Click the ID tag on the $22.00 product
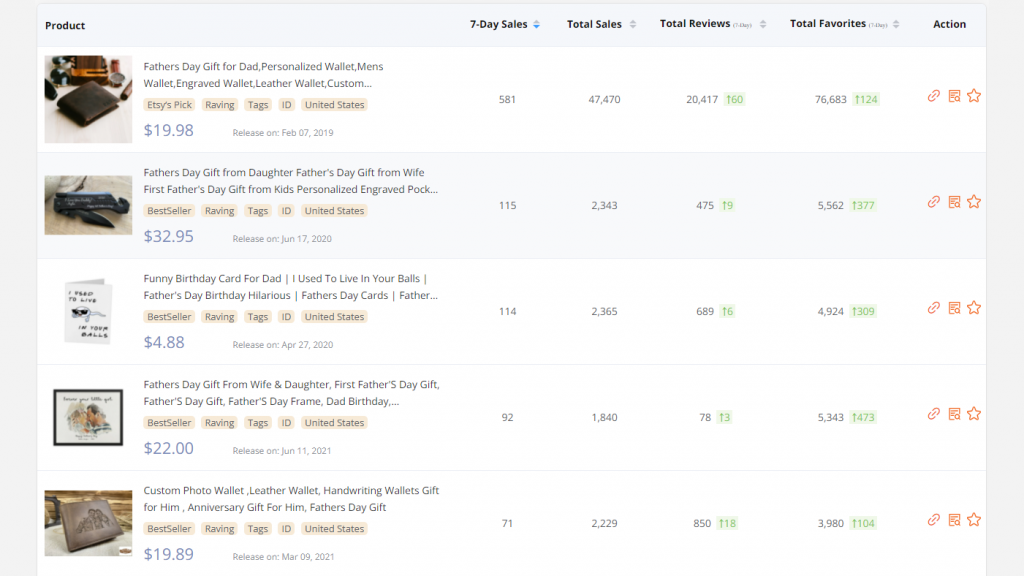The image size is (1024, 576). (x=286, y=423)
